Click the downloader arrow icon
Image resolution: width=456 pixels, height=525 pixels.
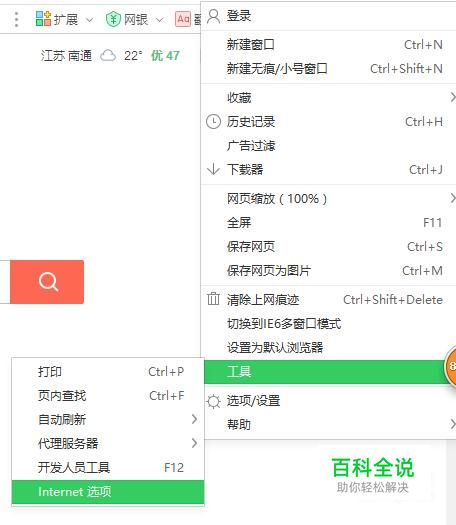pos(213,169)
